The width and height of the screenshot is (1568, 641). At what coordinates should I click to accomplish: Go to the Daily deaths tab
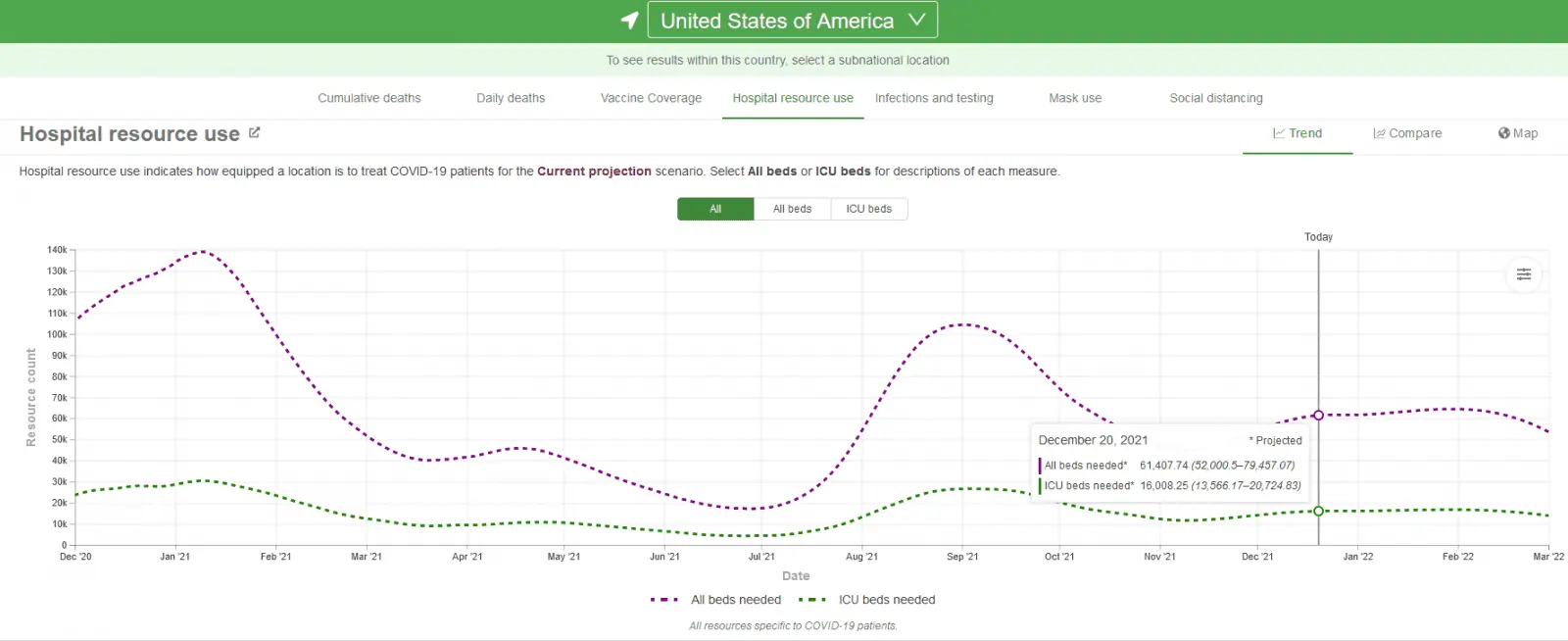511,98
